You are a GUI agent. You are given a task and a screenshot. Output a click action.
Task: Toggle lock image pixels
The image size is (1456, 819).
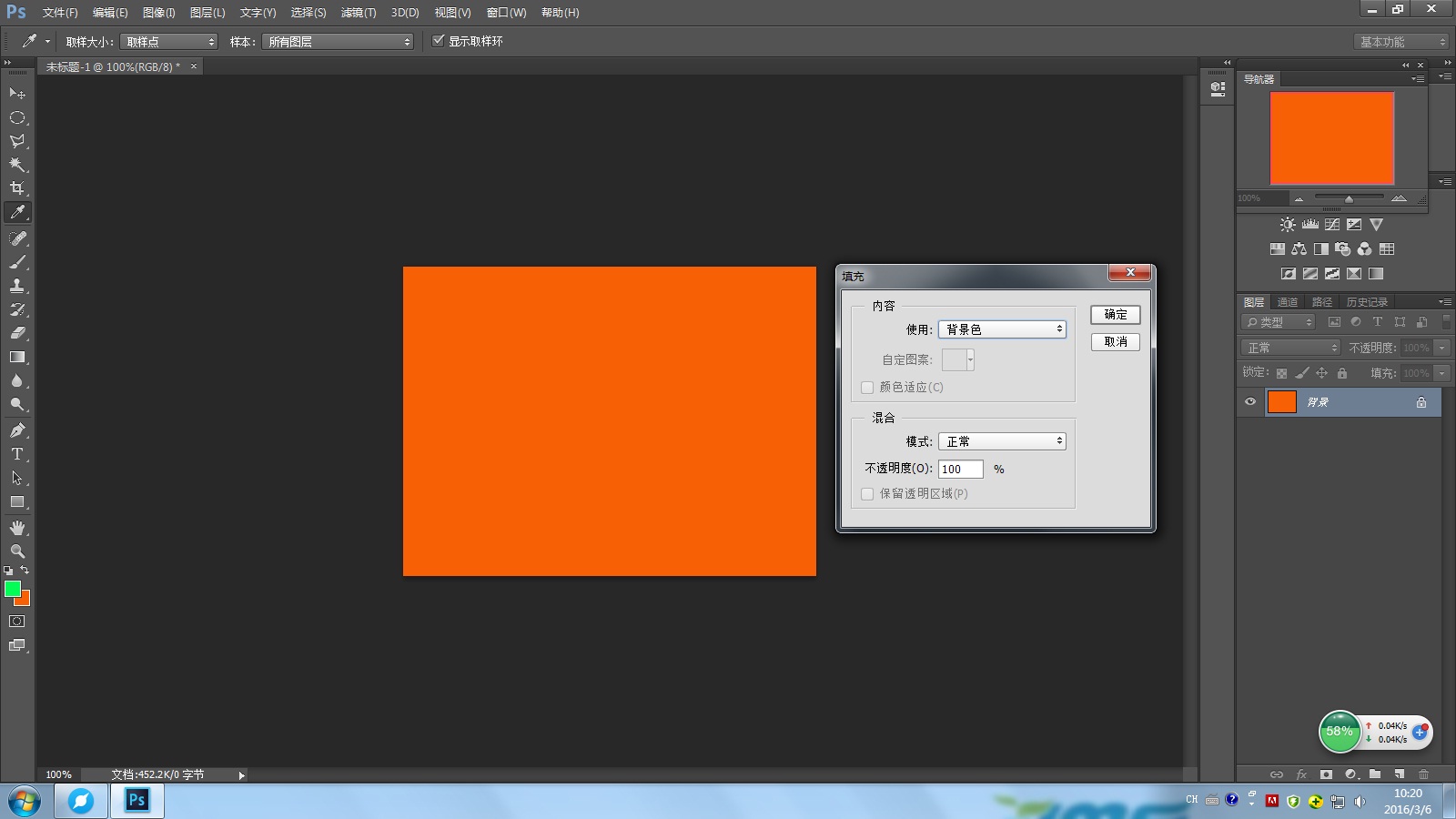(x=1302, y=373)
